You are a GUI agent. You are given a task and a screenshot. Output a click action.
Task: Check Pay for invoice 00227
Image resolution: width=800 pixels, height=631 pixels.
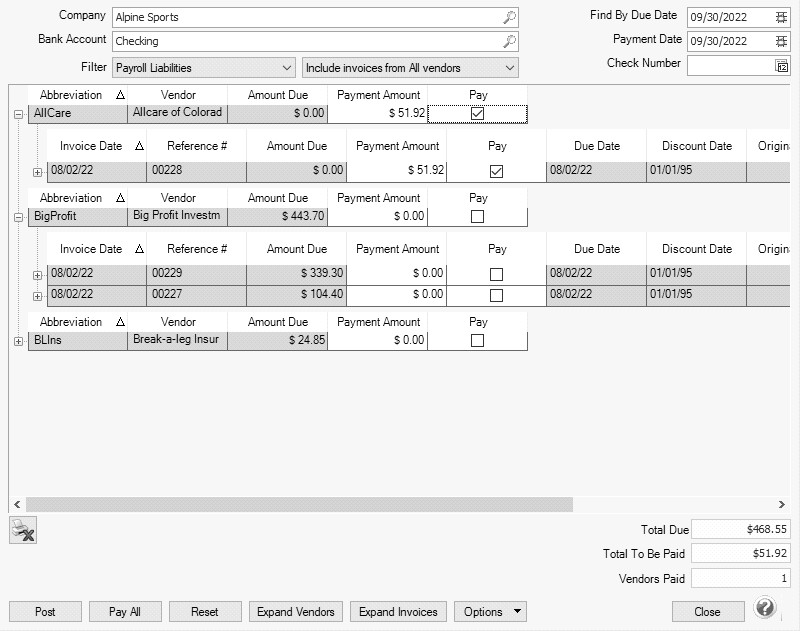click(x=496, y=295)
